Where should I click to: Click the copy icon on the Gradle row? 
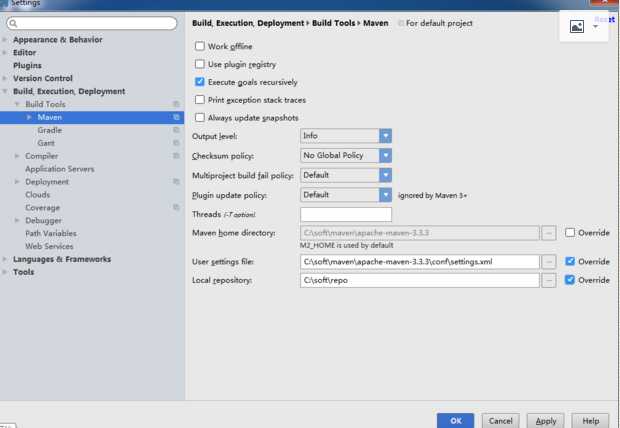(x=176, y=130)
